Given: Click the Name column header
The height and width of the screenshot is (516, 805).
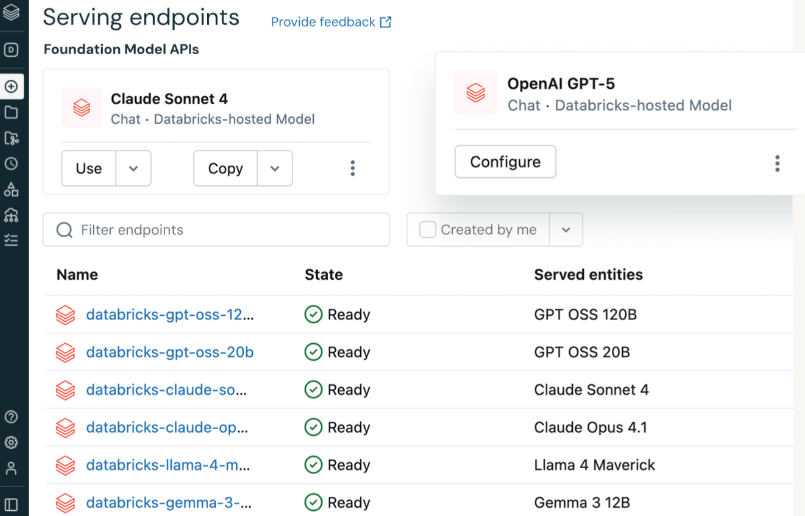Looking at the screenshot, I should click(x=77, y=275).
